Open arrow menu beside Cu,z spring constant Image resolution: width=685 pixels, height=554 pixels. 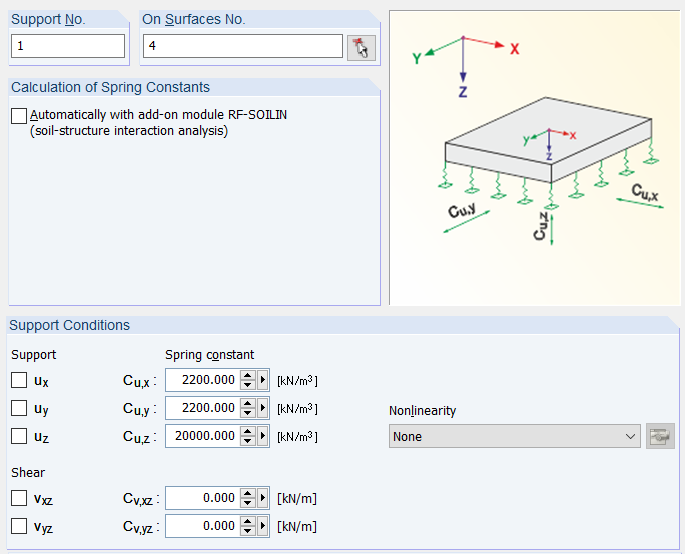[264, 436]
